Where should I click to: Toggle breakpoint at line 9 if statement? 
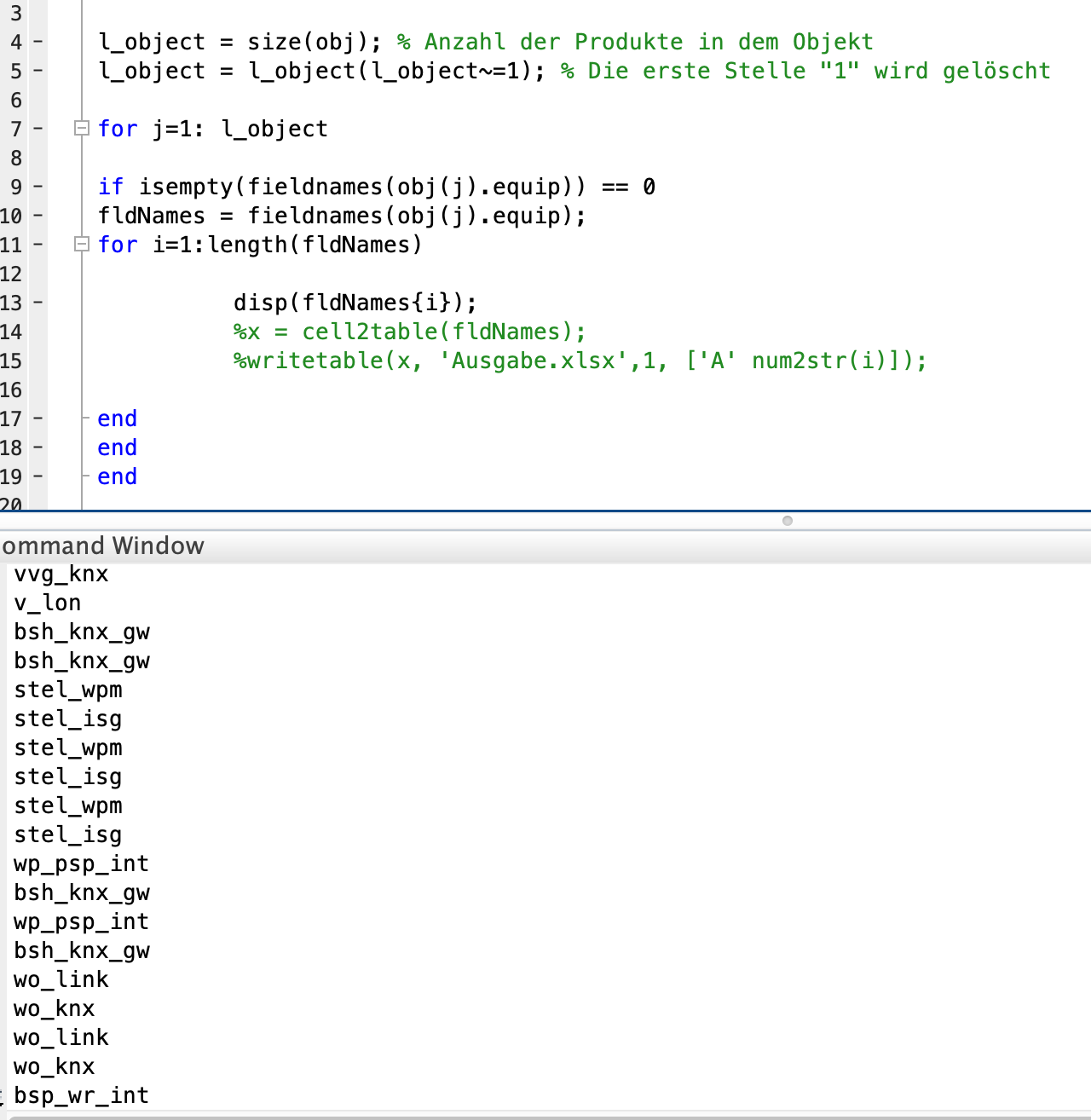coord(38,187)
